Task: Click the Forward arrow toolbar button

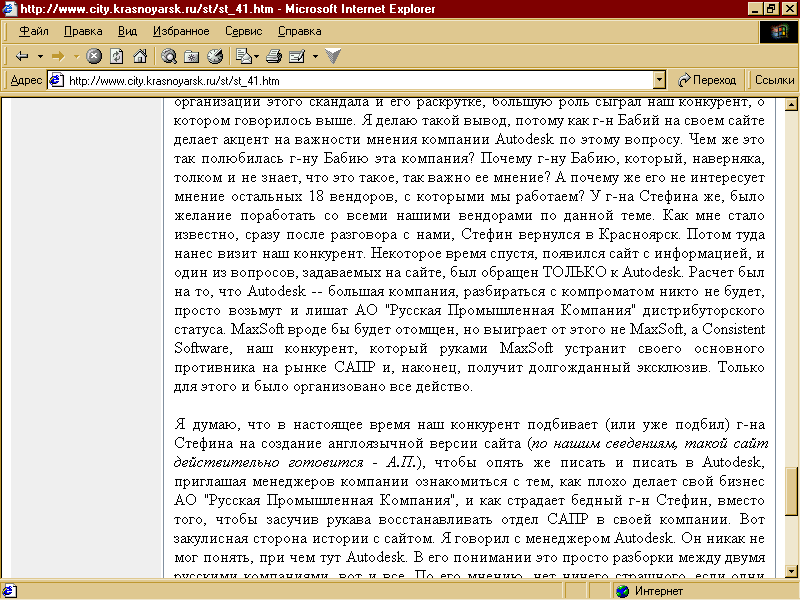Action: (58, 56)
